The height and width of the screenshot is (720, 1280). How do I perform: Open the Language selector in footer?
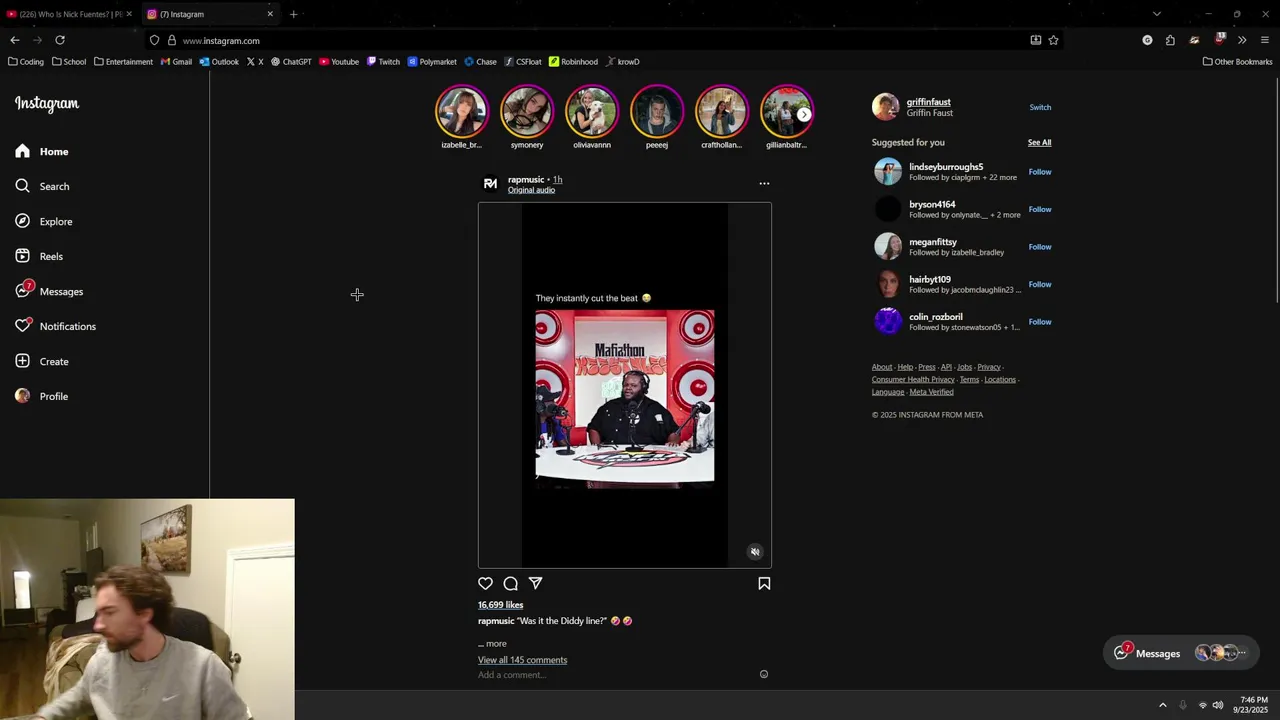[887, 392]
